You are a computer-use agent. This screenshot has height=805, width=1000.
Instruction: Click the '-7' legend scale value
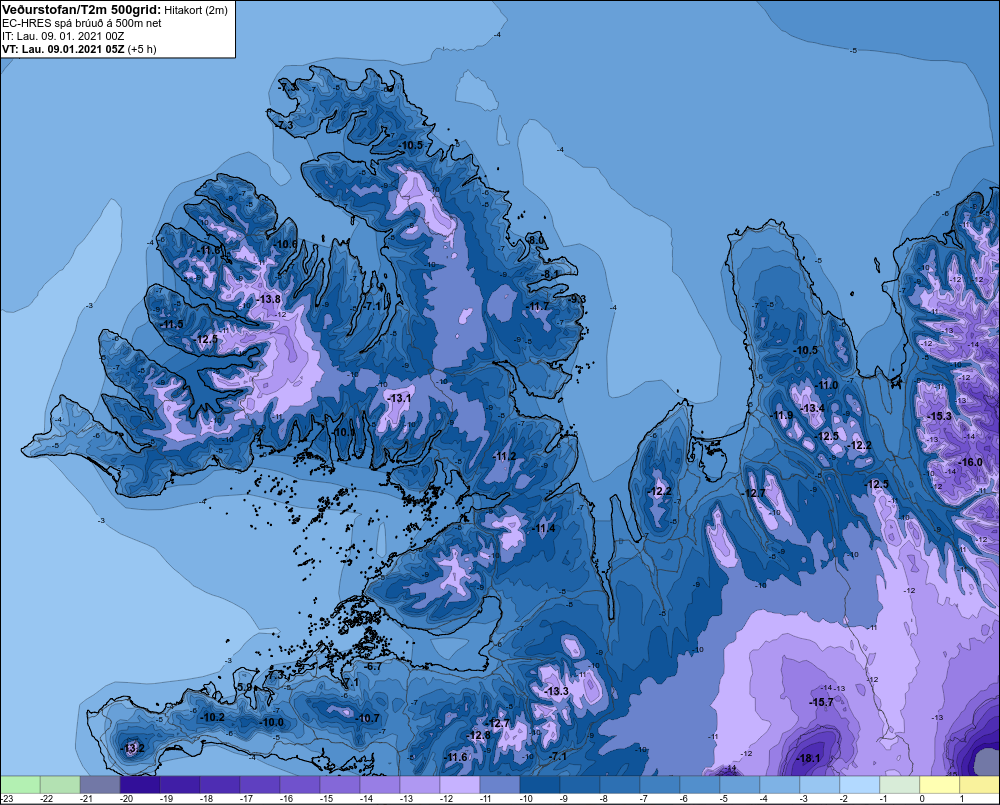643,799
